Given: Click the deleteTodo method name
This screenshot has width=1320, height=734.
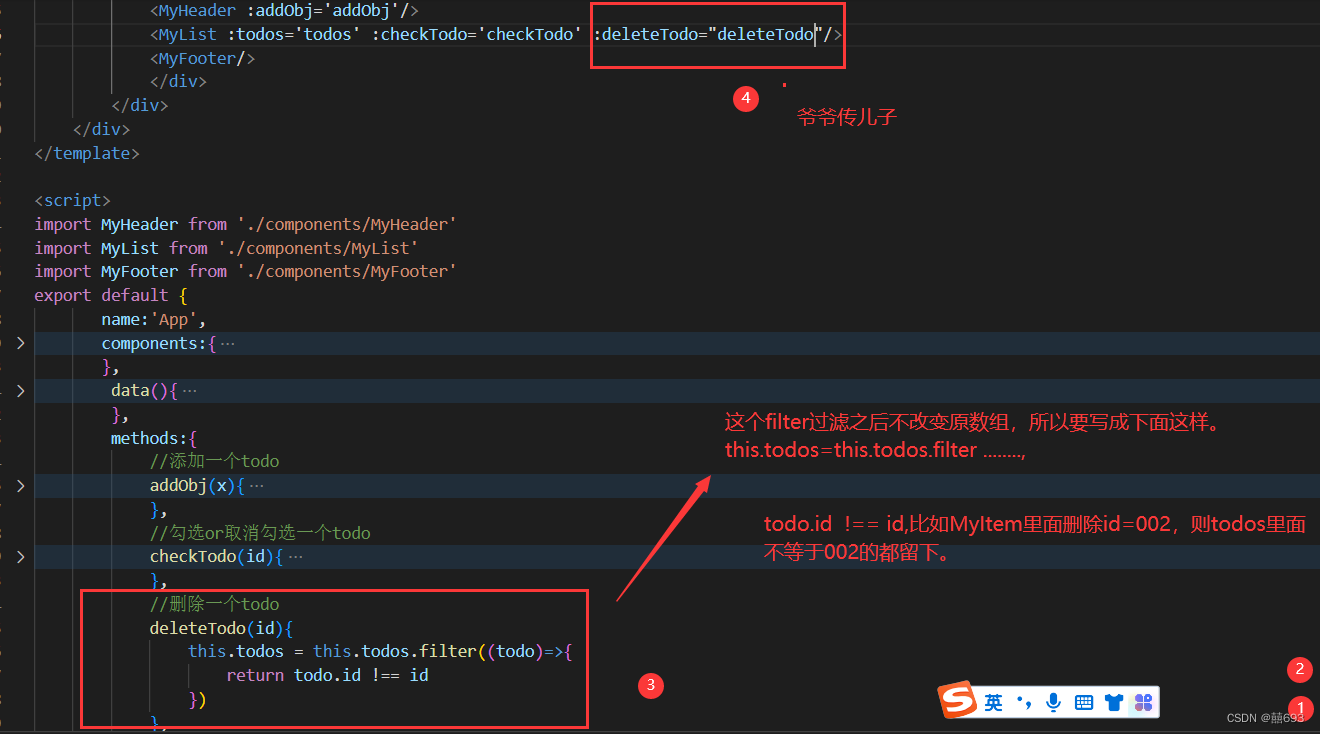Looking at the screenshot, I should (197, 628).
